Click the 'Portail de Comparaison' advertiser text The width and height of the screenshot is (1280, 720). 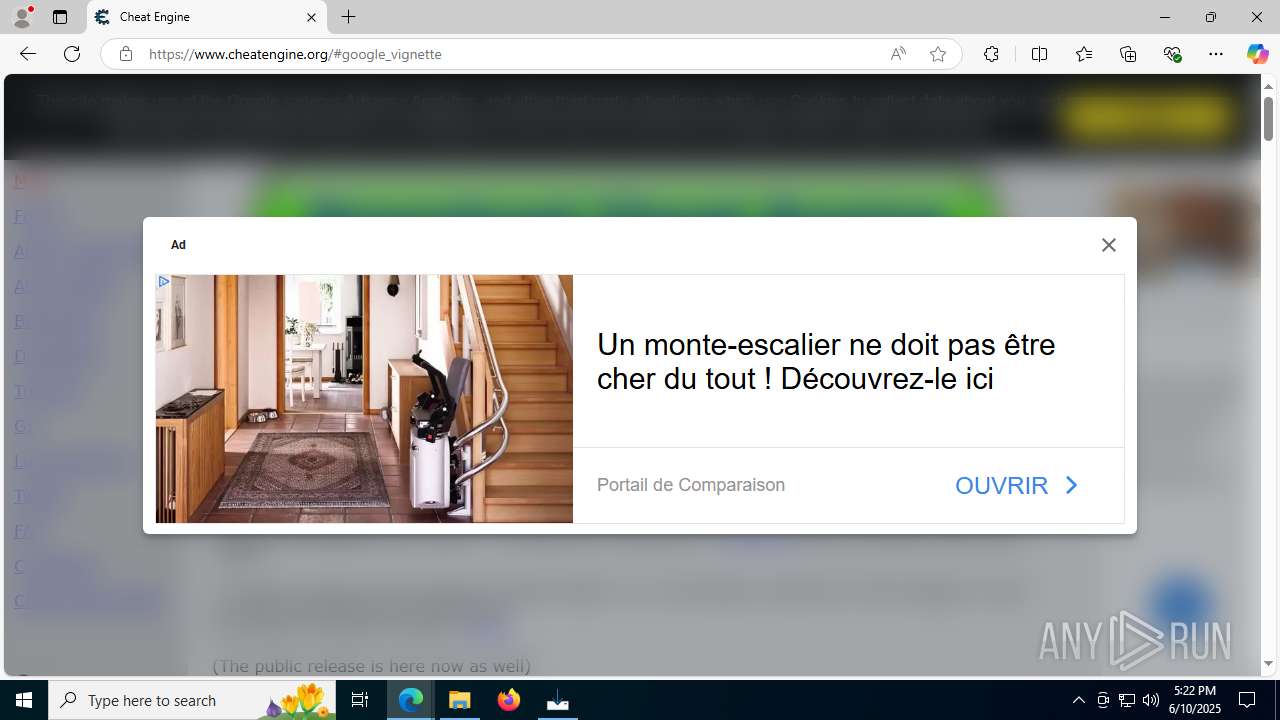(x=691, y=485)
